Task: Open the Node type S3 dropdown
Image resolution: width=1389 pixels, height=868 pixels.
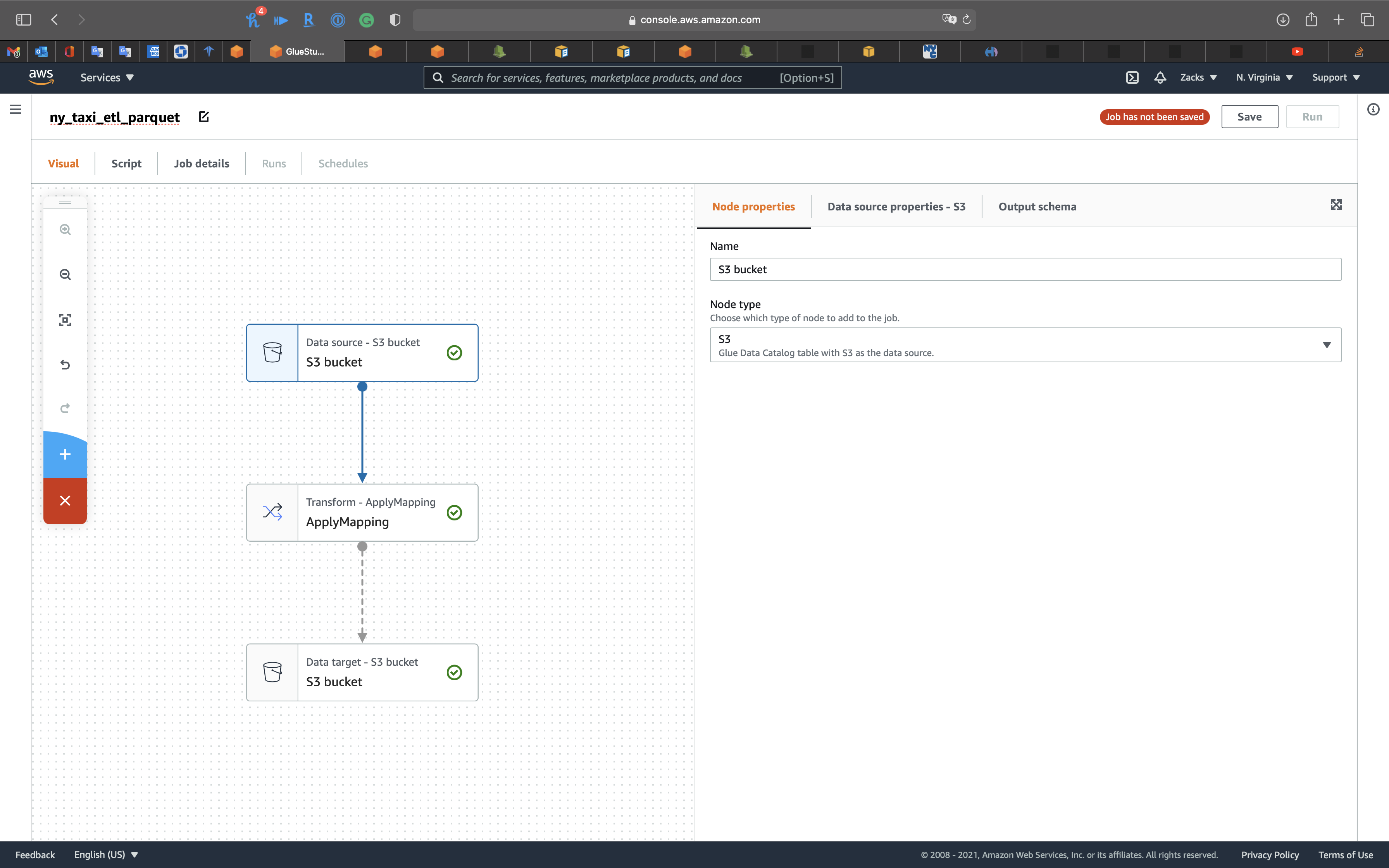Action: pos(1025,345)
